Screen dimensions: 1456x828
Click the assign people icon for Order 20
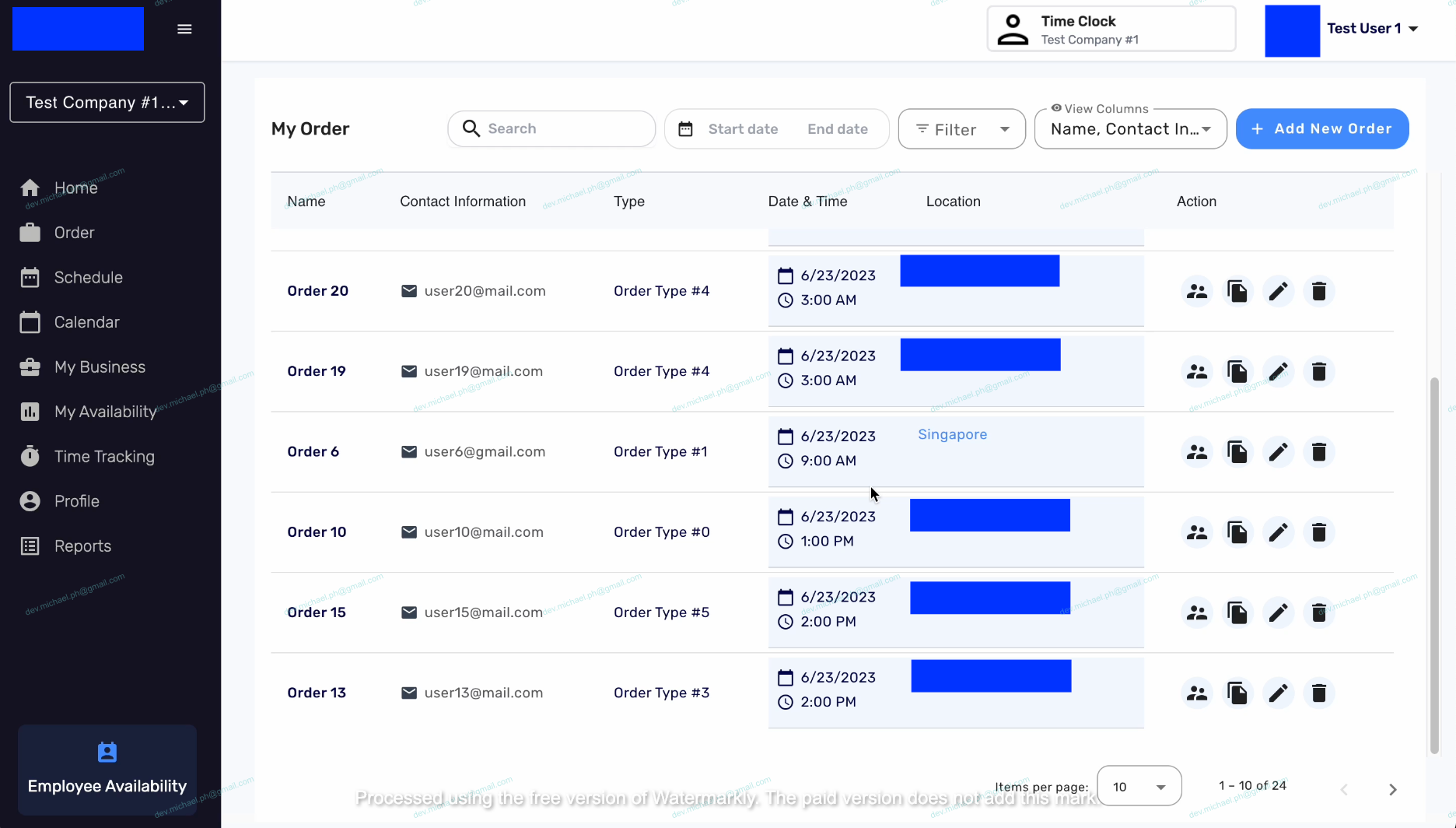coord(1197,292)
